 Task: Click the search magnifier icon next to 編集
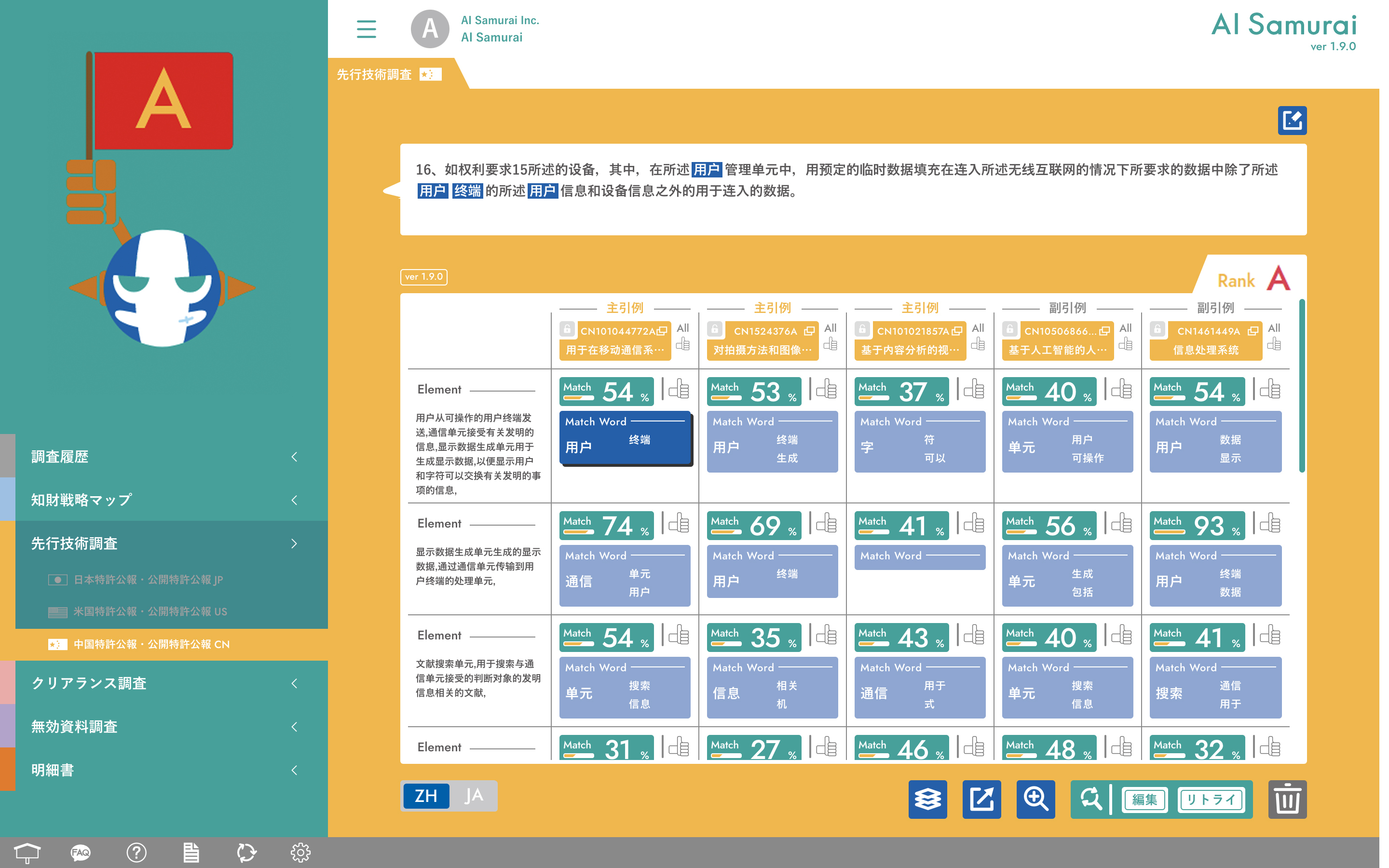coord(1090,799)
